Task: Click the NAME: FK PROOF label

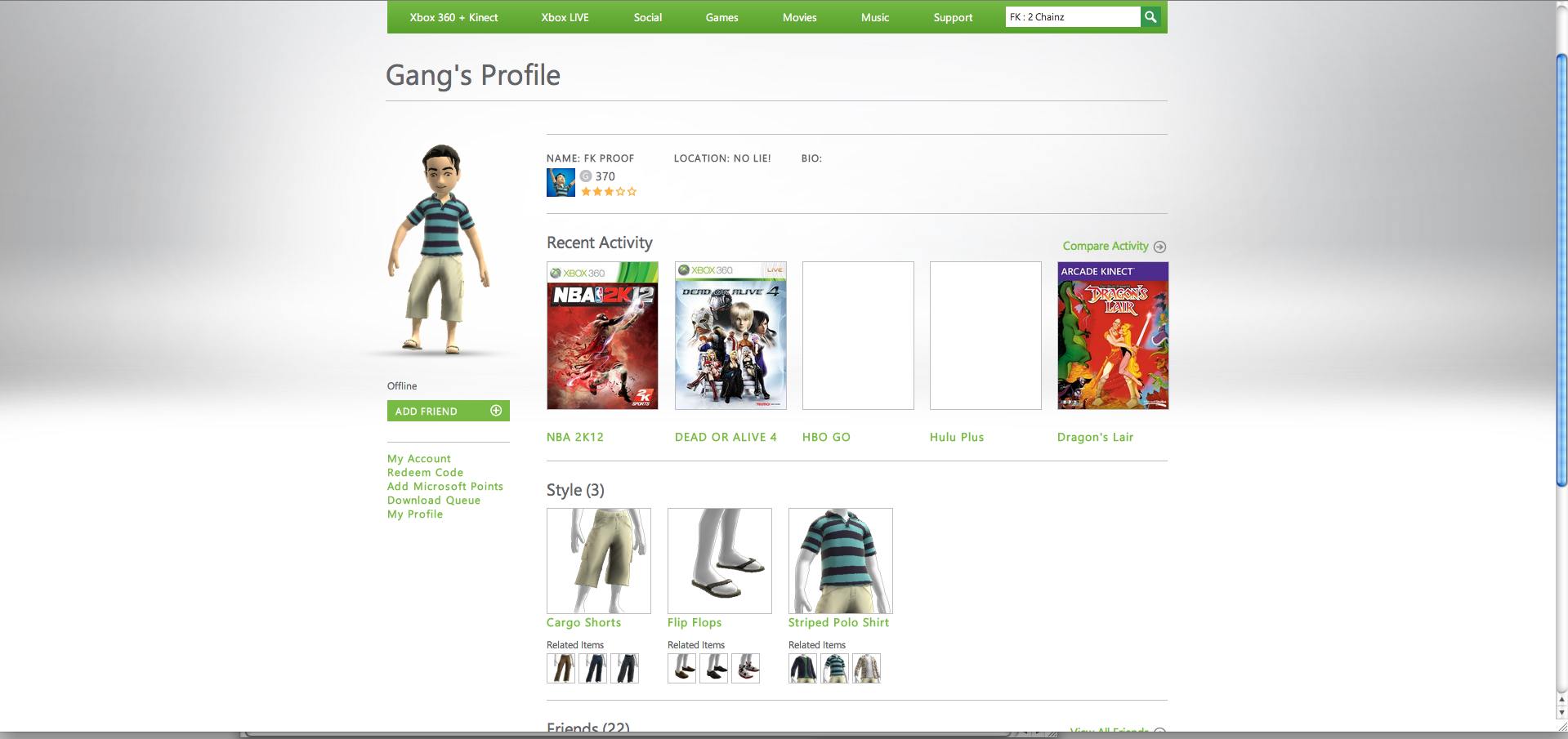Action: click(590, 158)
